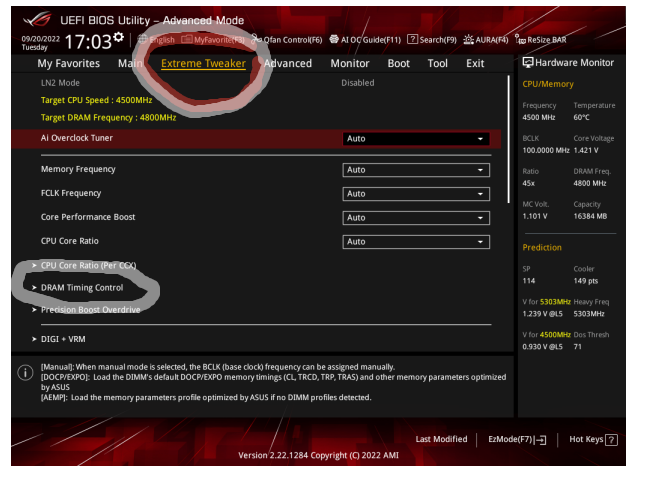Click the ROG logo icon
The width and height of the screenshot is (656, 480).
37,20
